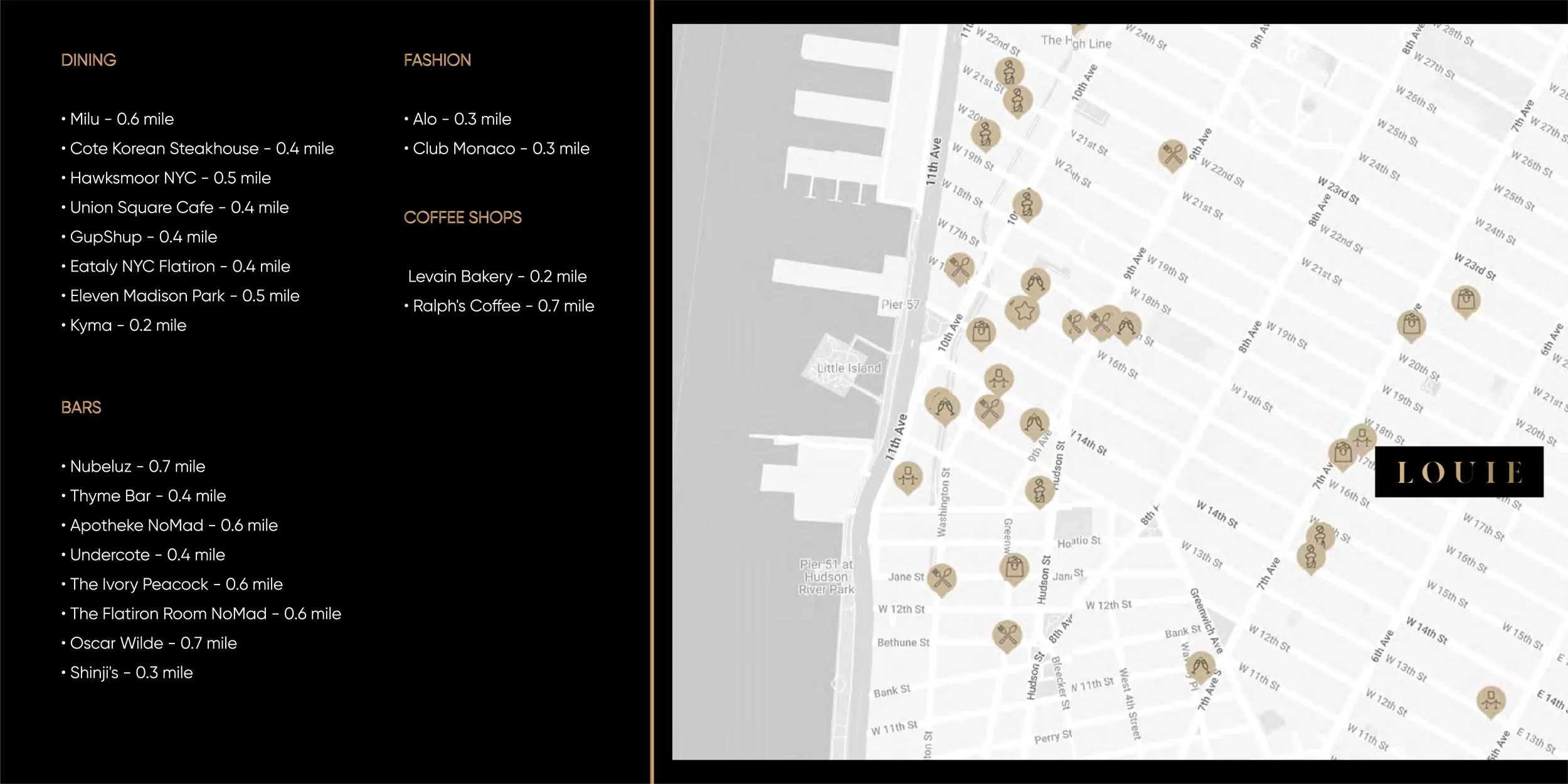1568x784 pixels.
Task: Click the LOUIE logo on the map
Action: tap(1459, 472)
